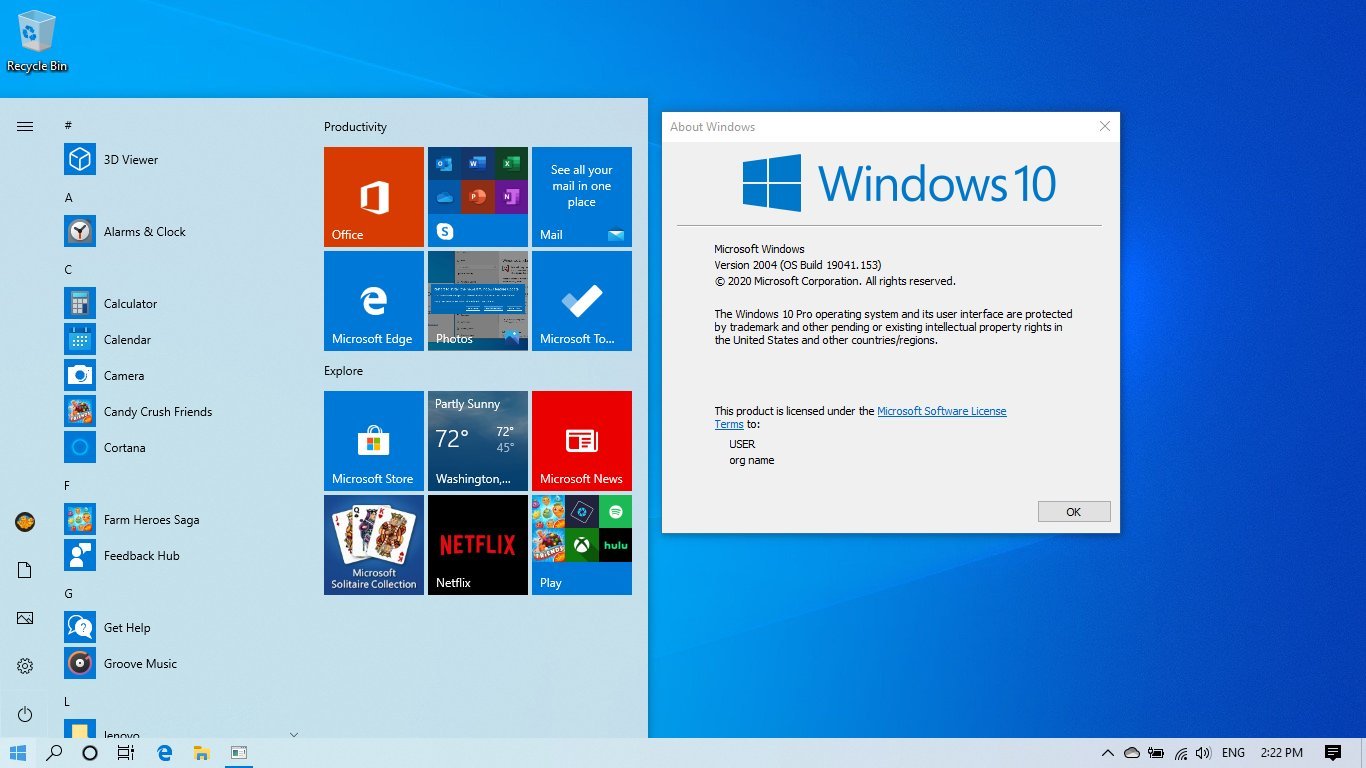The height and width of the screenshot is (768, 1366).
Task: Click OK in About Windows
Action: tap(1074, 512)
